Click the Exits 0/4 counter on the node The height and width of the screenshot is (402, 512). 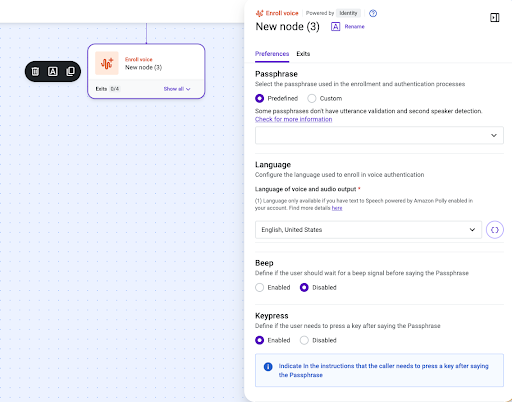(x=107, y=89)
